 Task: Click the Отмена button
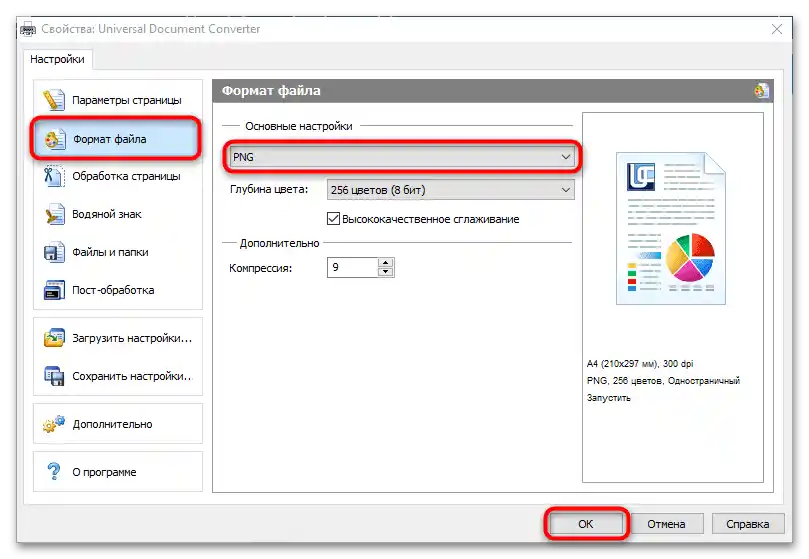coord(667,524)
